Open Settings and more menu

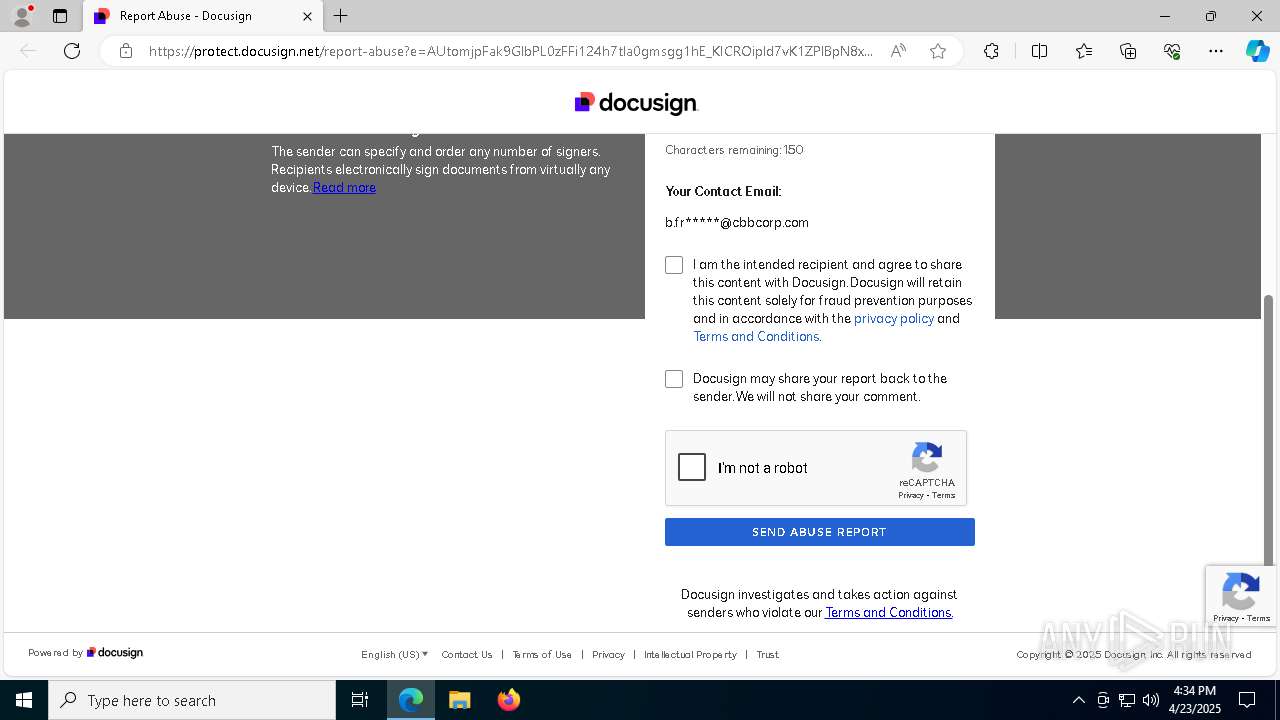[1216, 51]
